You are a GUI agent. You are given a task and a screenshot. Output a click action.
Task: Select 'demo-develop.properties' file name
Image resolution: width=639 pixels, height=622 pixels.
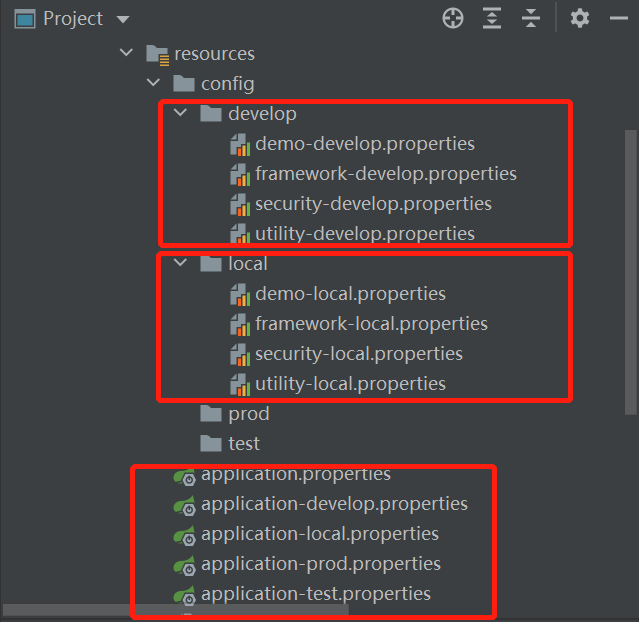coord(365,144)
